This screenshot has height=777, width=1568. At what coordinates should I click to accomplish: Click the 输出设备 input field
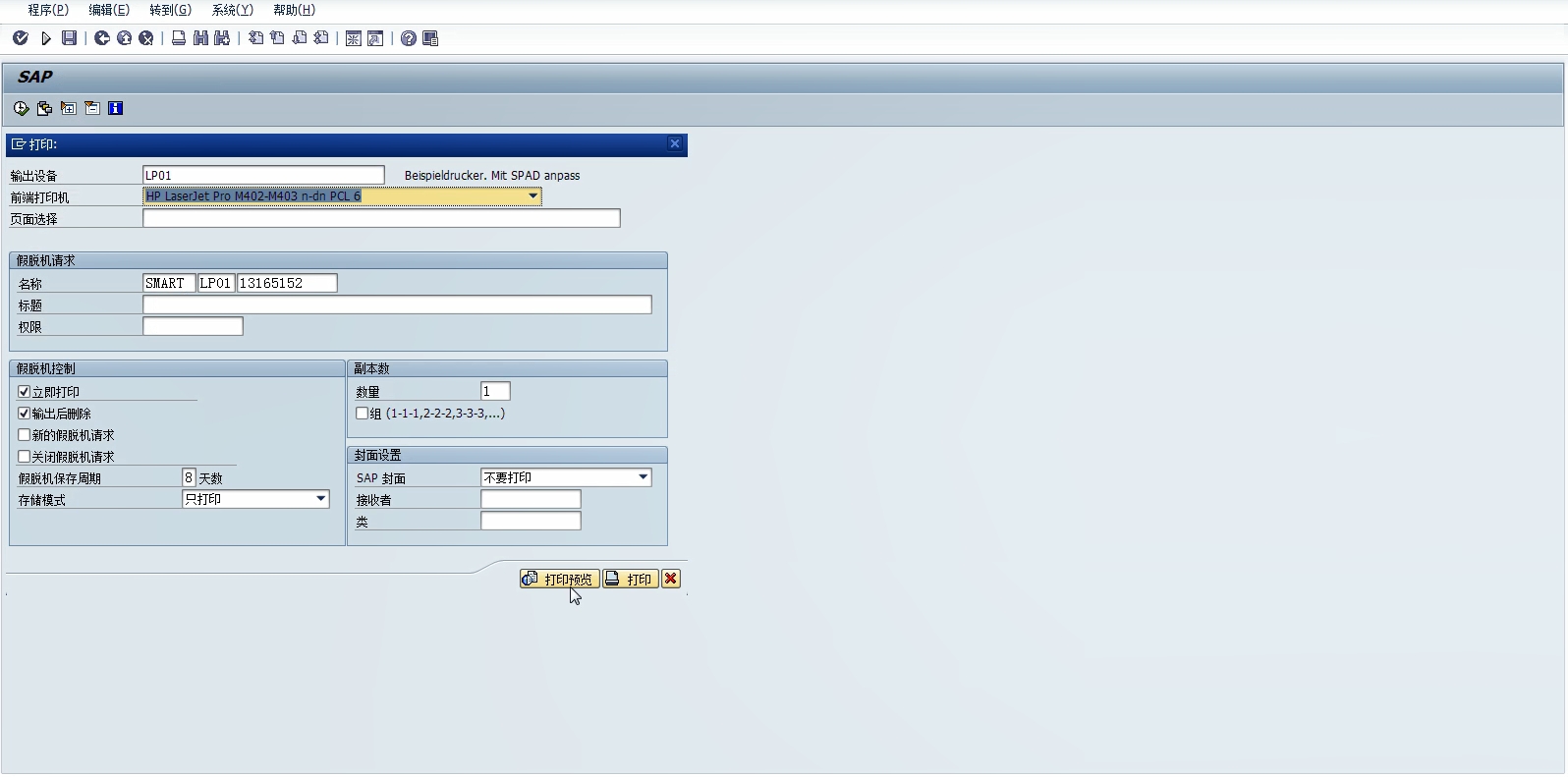(263, 175)
